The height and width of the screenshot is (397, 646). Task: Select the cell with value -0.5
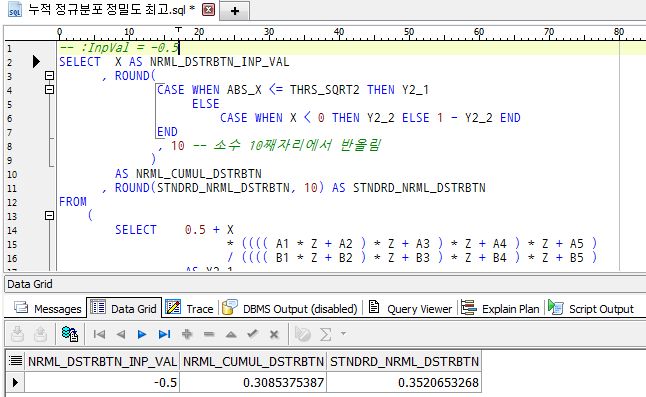pyautogui.click(x=102, y=382)
